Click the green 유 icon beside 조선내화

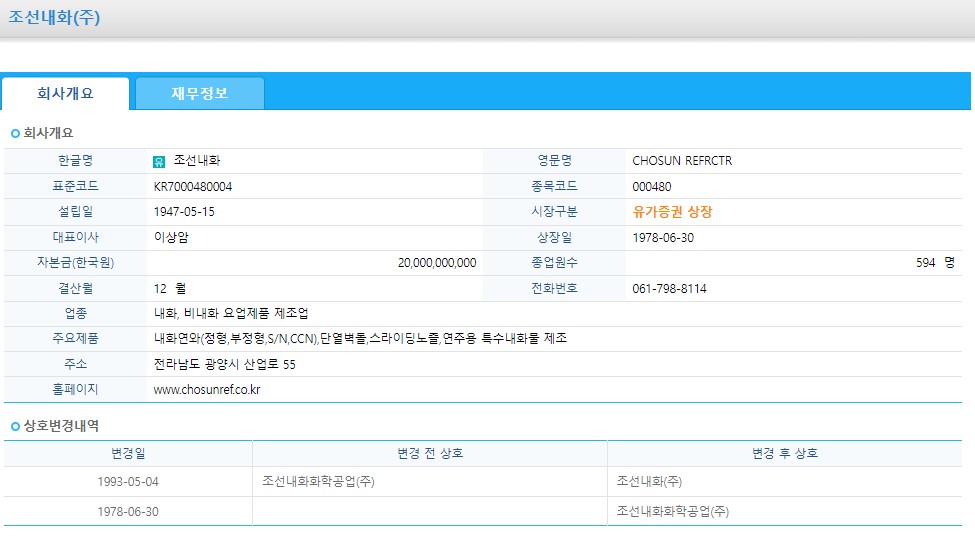point(159,162)
